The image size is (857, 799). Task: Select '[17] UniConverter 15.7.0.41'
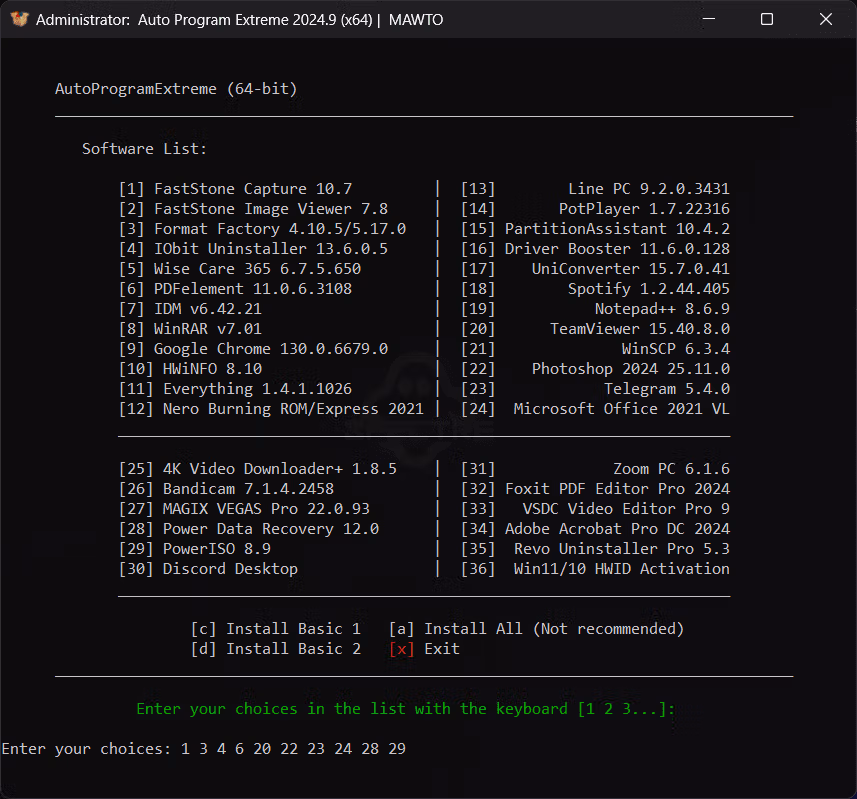tap(595, 269)
